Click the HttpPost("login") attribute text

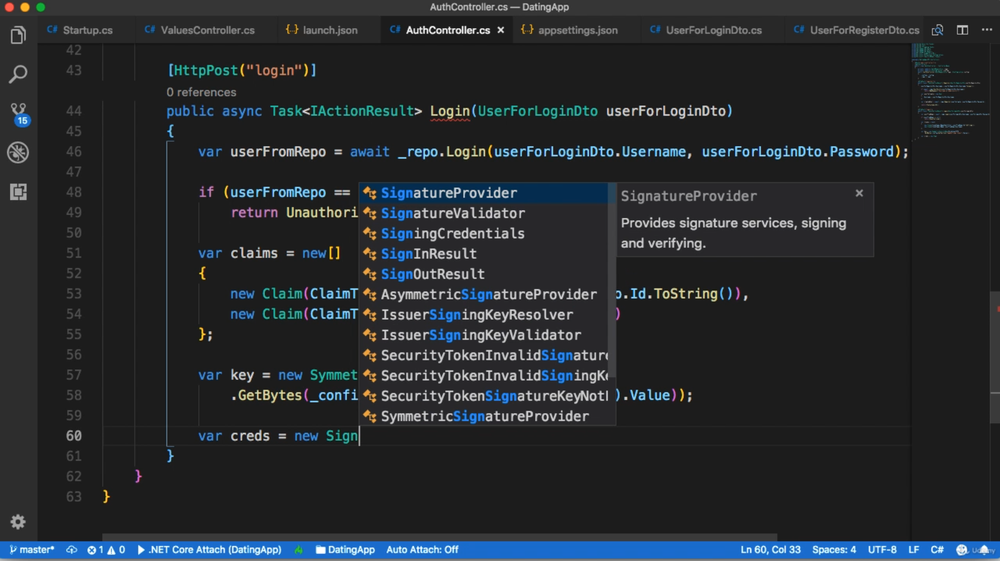pos(242,71)
